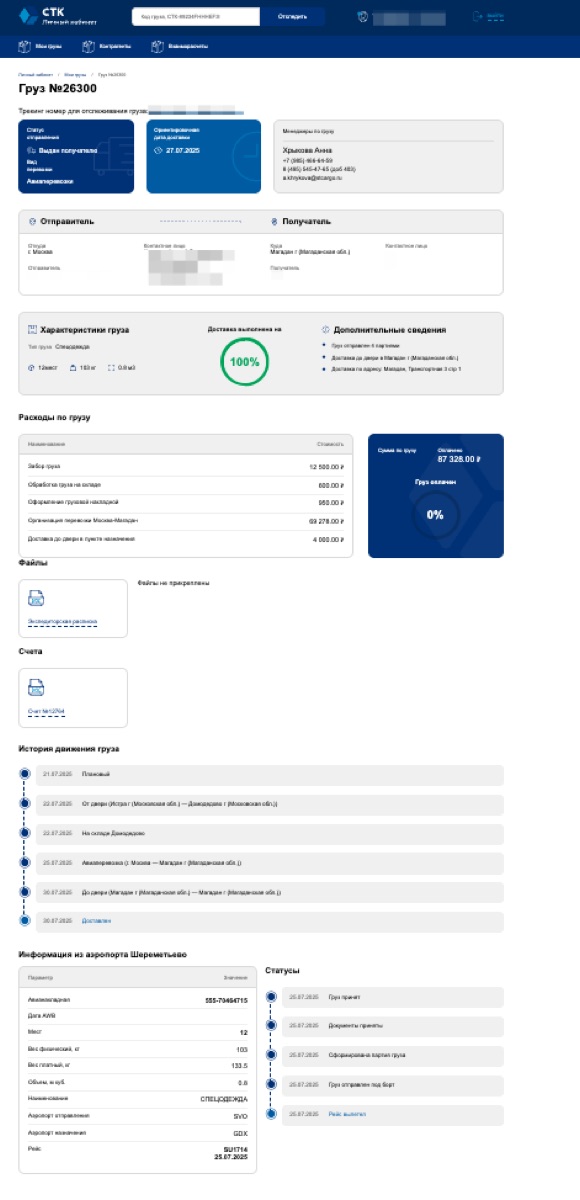Click the Взаиморасчеты menu icon
Viewport: 580px width, 1200px height.
tap(157, 46)
